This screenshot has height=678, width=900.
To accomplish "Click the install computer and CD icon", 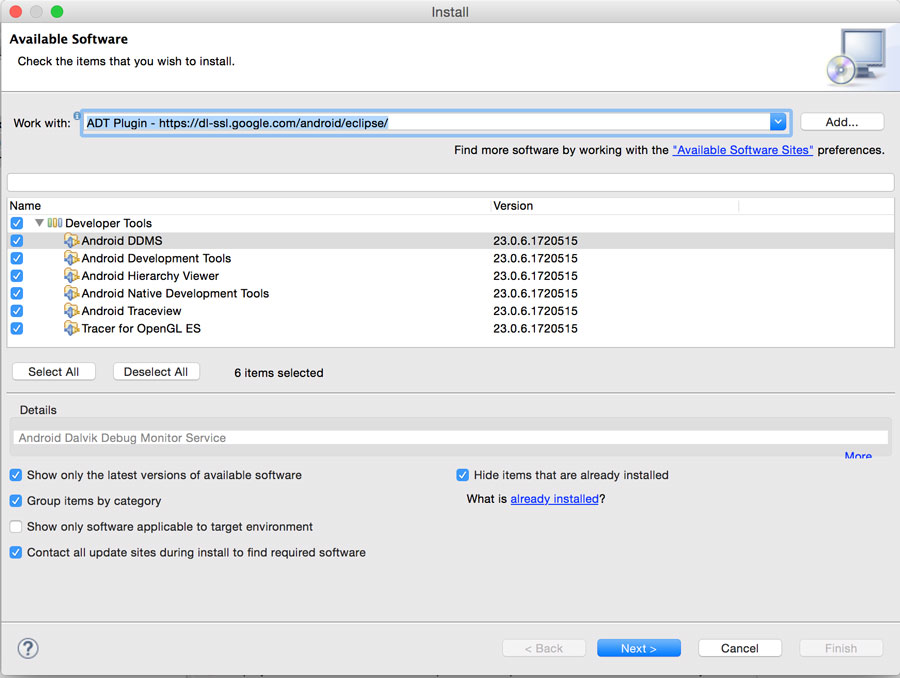I will [855, 57].
